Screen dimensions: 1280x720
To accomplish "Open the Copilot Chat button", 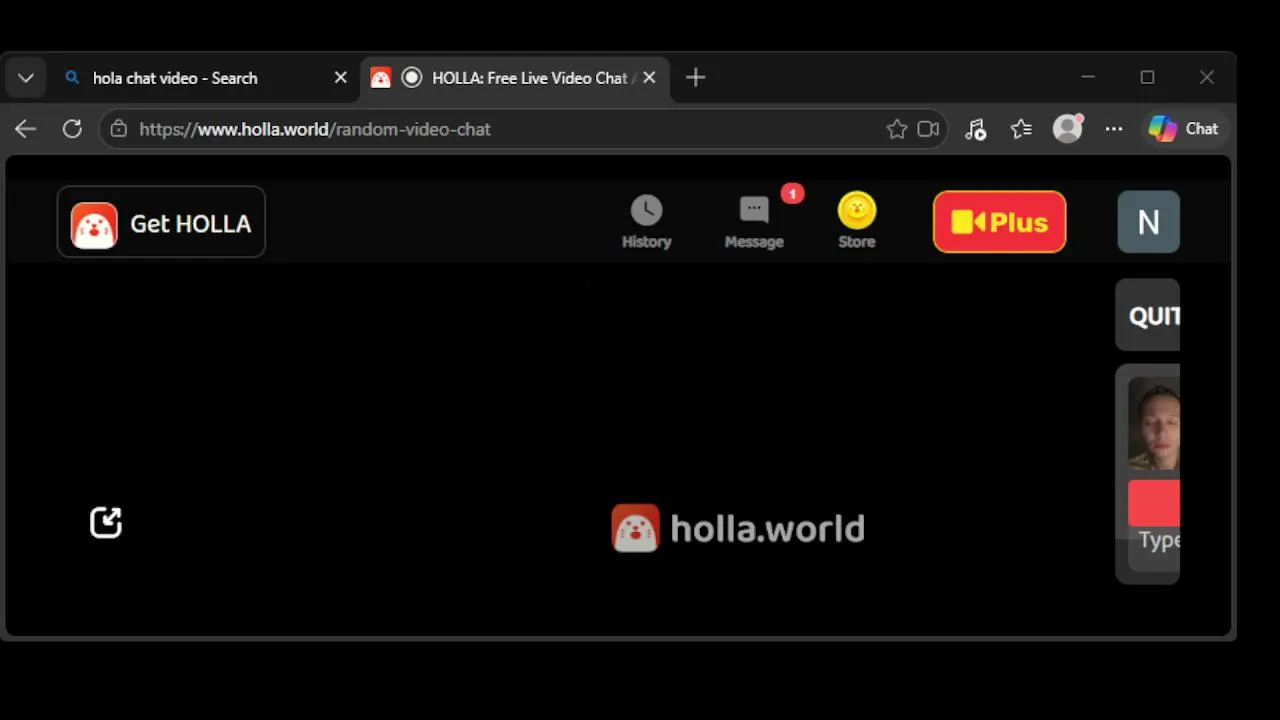I will pyautogui.click(x=1184, y=129).
